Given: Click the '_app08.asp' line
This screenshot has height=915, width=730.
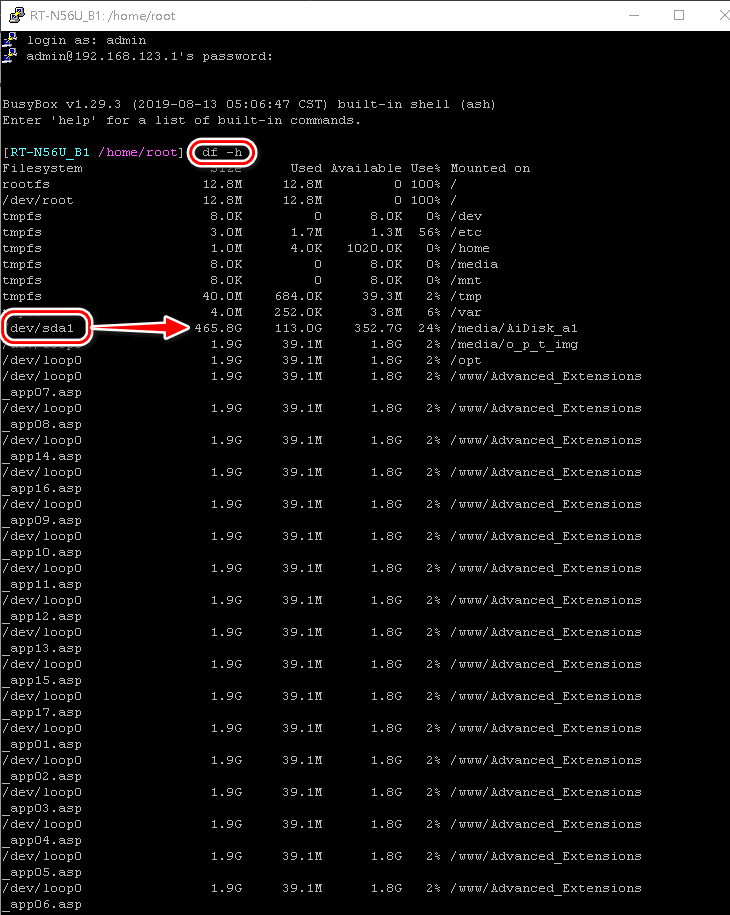Looking at the screenshot, I should pos(42,425).
